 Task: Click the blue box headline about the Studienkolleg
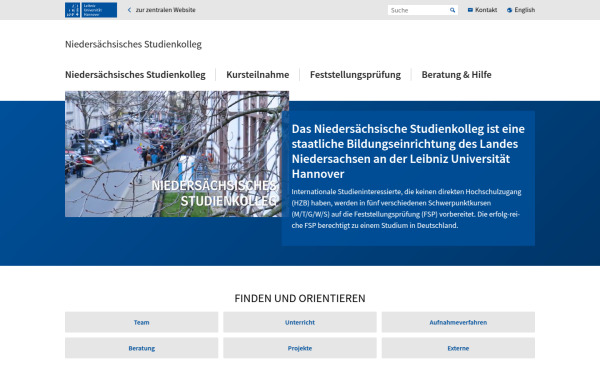click(408, 151)
